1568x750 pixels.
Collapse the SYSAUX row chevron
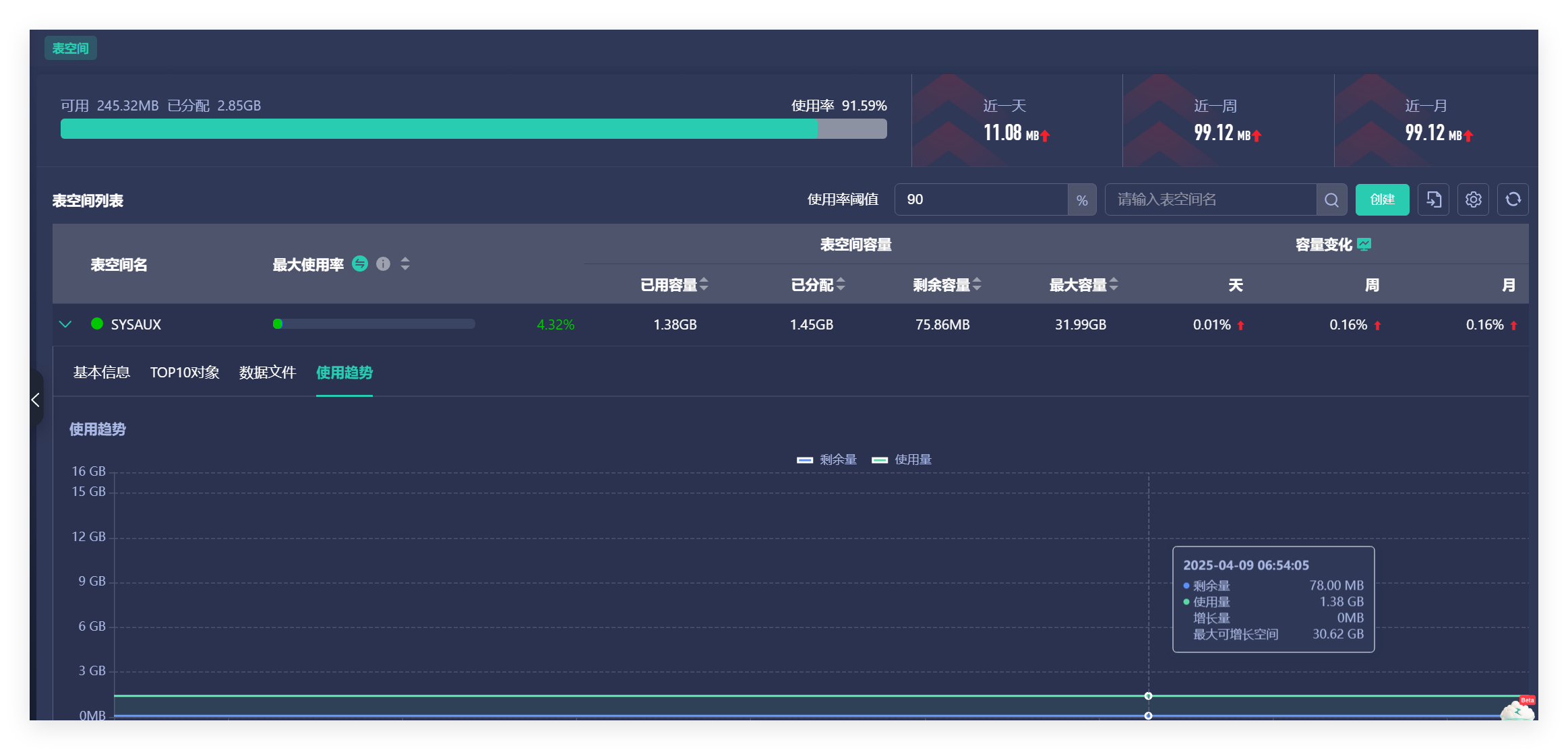tap(65, 324)
